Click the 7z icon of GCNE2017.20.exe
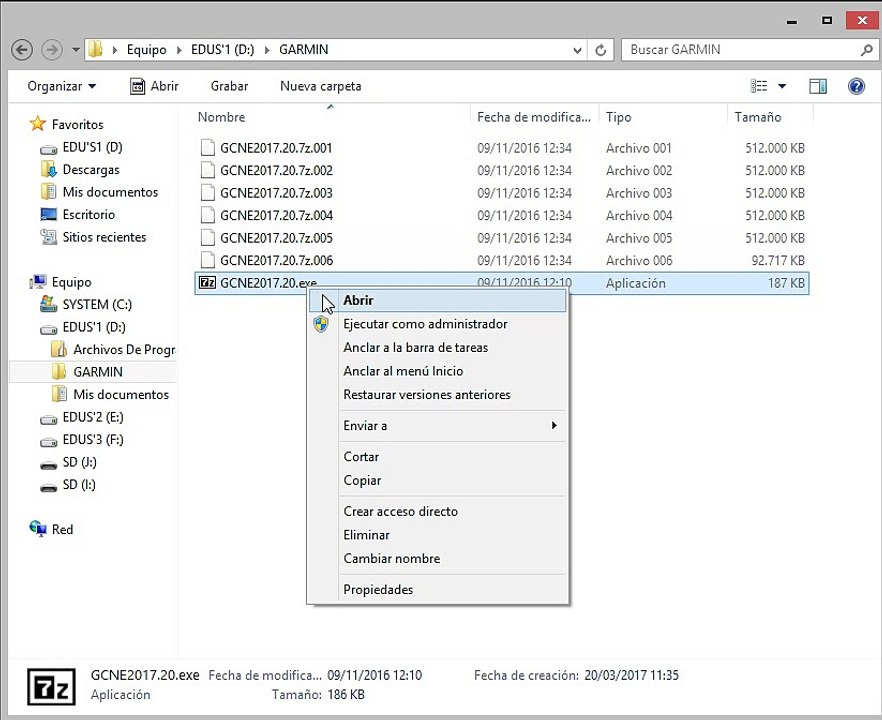882x720 pixels. click(x=208, y=282)
